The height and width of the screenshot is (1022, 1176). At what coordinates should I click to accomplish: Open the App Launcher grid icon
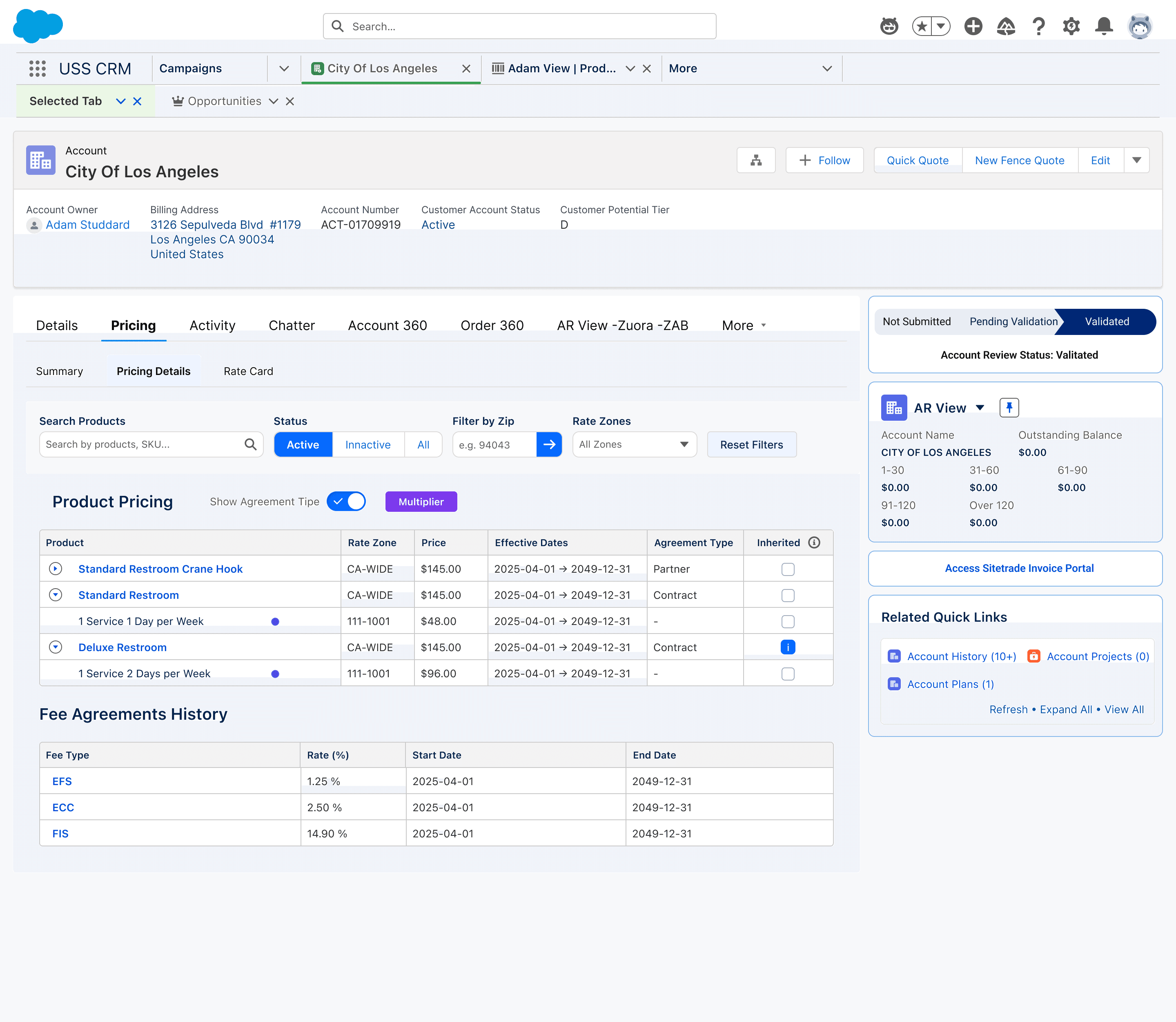tap(38, 69)
